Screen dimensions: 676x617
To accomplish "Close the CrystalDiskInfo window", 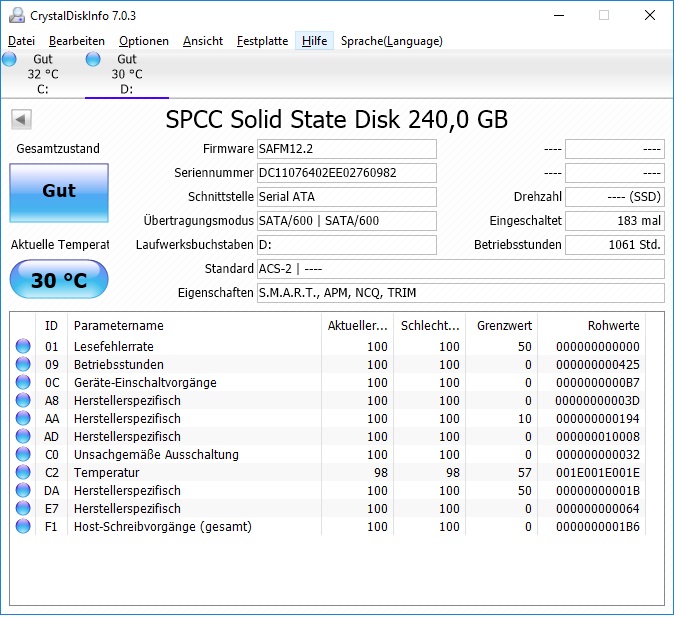I will click(x=650, y=16).
